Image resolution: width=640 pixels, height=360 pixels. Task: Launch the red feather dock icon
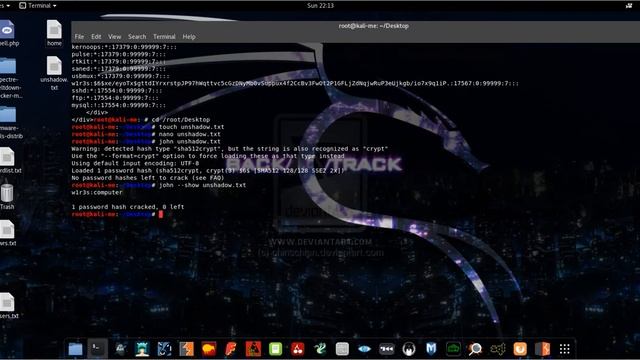(x=231, y=349)
